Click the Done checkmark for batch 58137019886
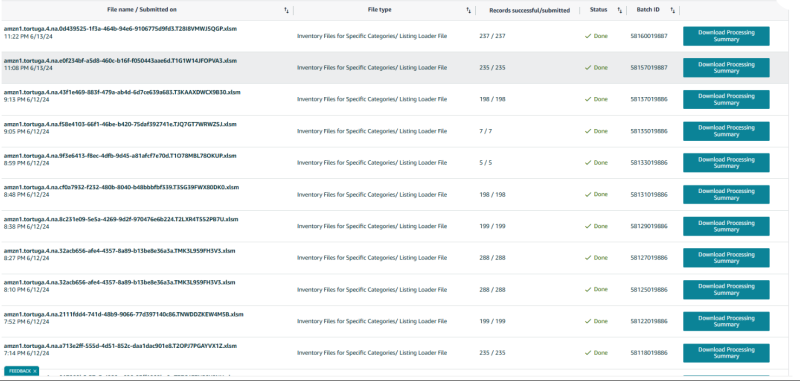 588,99
